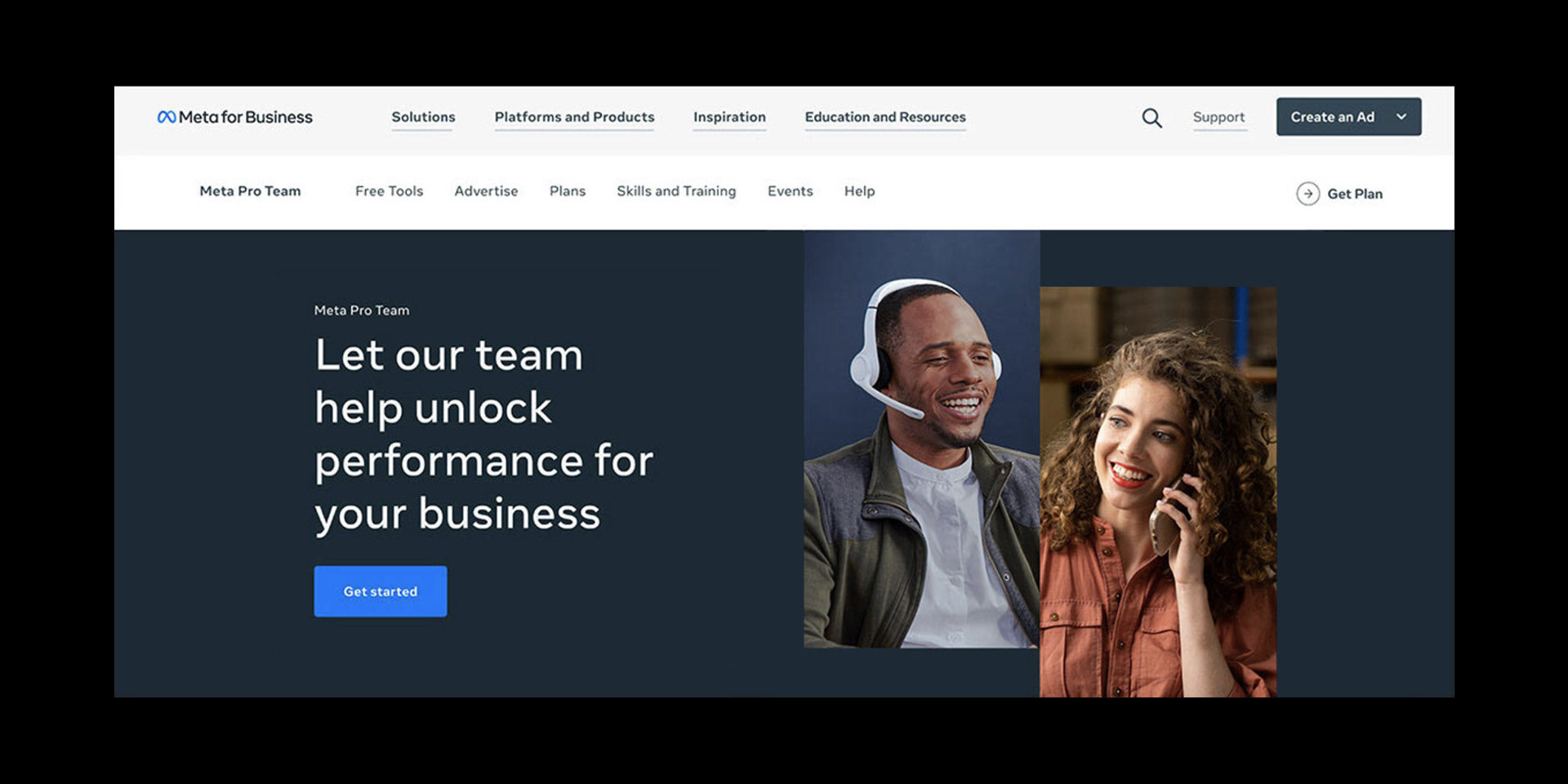Open Platforms and Products menu
Image resolution: width=1568 pixels, height=784 pixels.
(574, 117)
